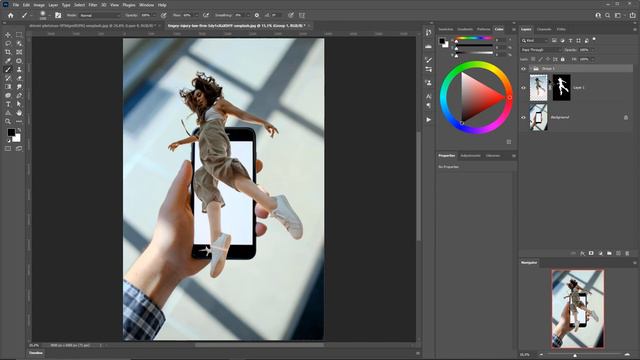
Task: Select the Eraser tool
Action: pyautogui.click(x=19, y=78)
